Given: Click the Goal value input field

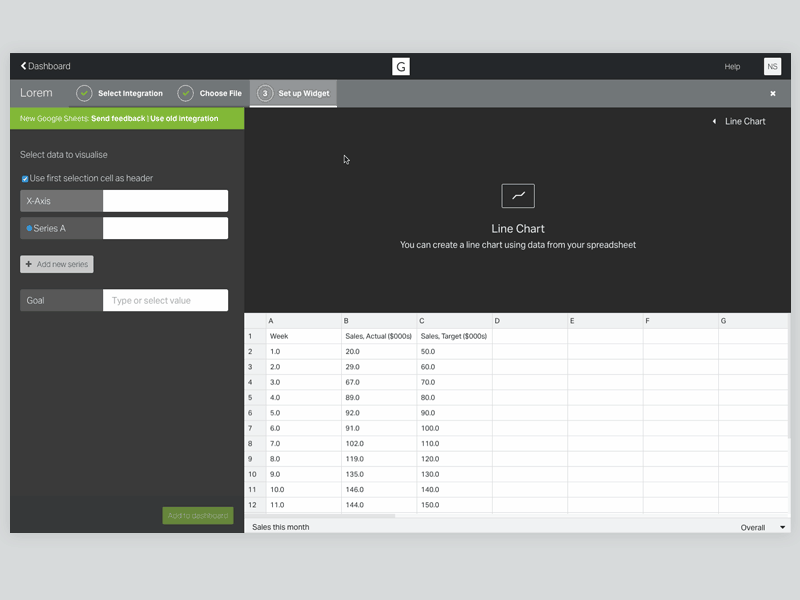Looking at the screenshot, I should tap(165, 301).
